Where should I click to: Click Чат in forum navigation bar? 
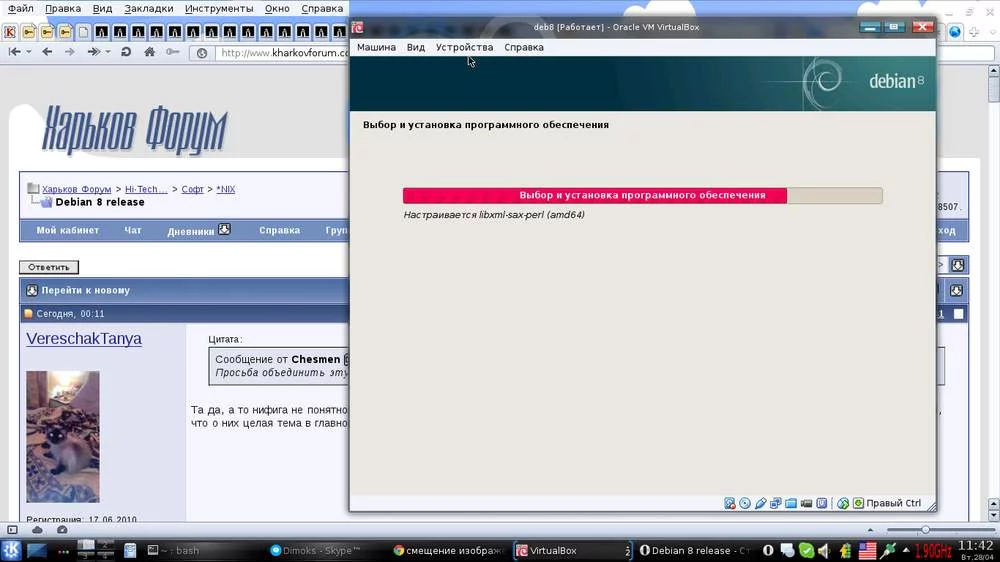(x=133, y=230)
